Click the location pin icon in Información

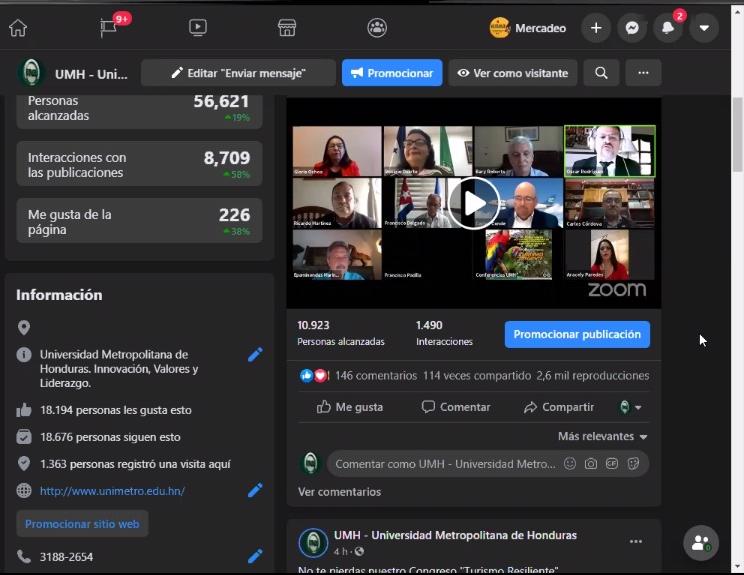(24, 327)
